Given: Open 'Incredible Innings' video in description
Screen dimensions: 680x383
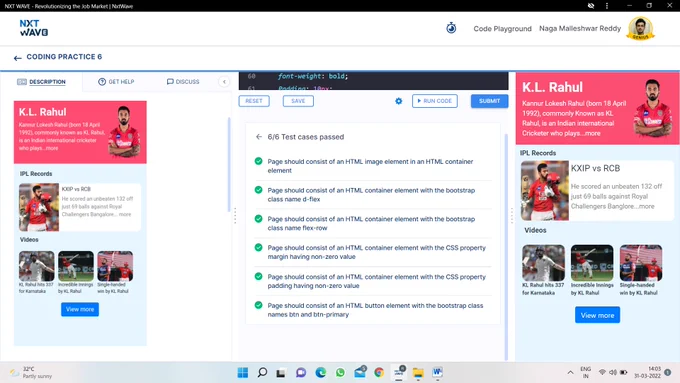Looking at the screenshot, I should [76, 266].
